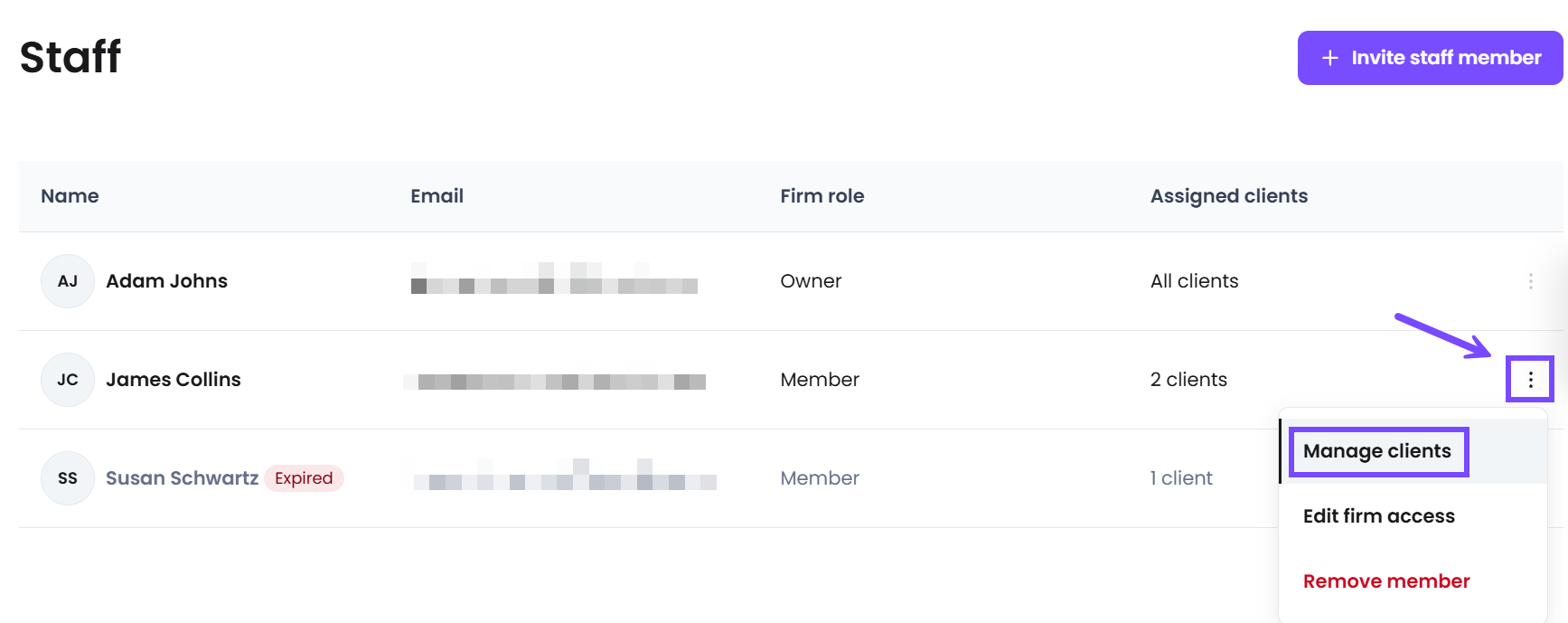Viewport: 1568px width, 623px height.
Task: Choose Edit firm access option
Action: (1379, 516)
